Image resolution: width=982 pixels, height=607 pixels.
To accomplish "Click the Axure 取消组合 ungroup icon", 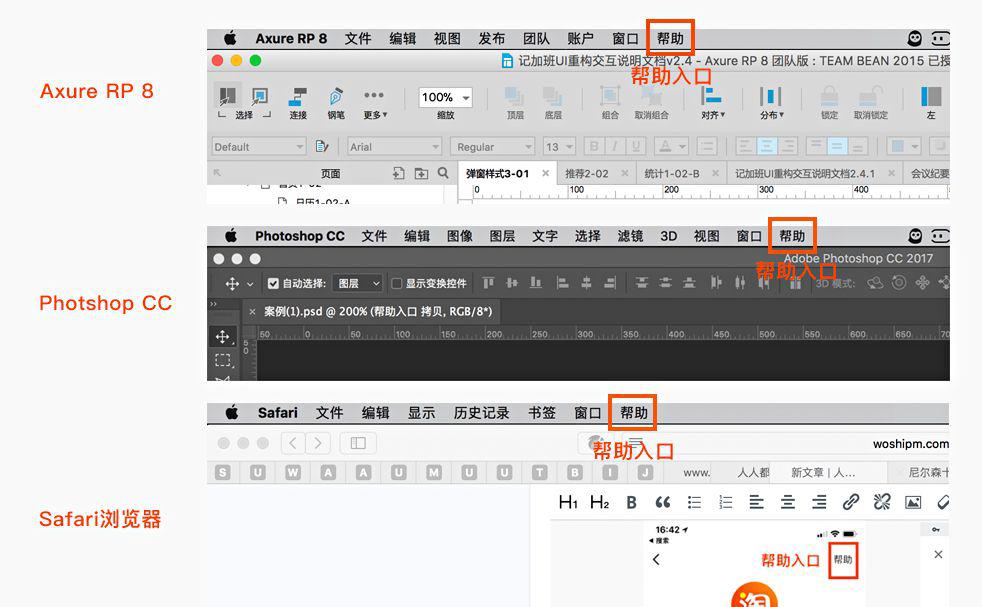I will (x=651, y=96).
